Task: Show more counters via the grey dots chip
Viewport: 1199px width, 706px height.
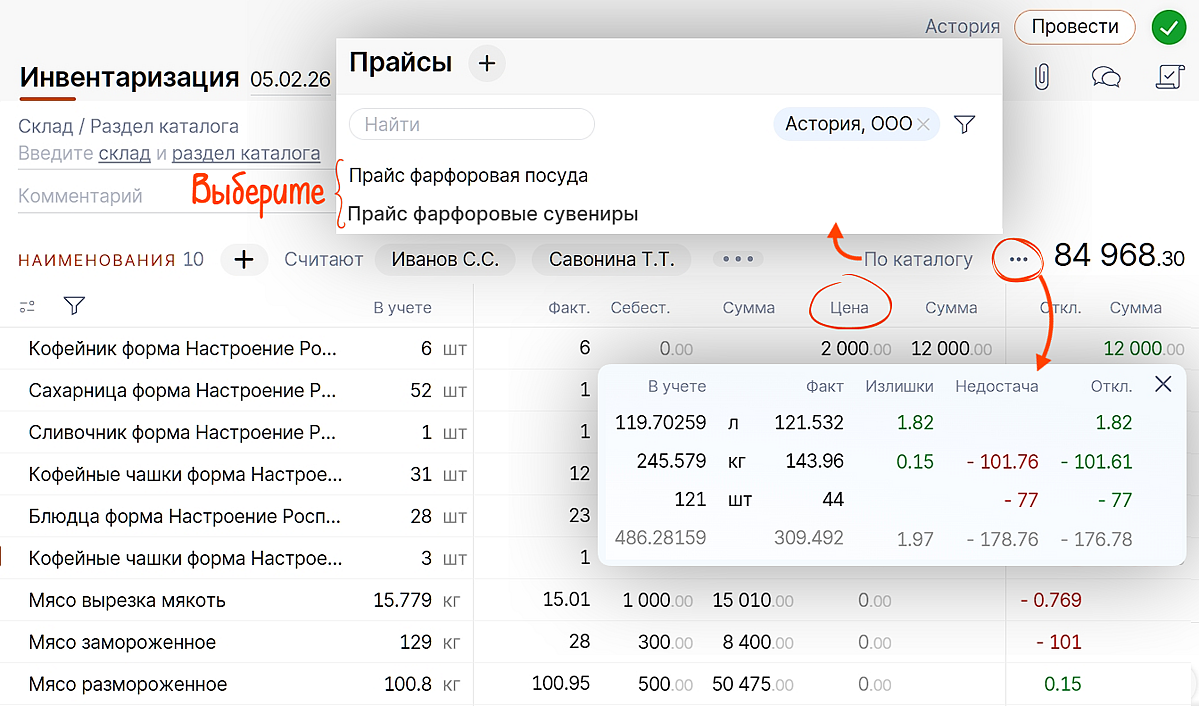Action: pyautogui.click(x=737, y=259)
